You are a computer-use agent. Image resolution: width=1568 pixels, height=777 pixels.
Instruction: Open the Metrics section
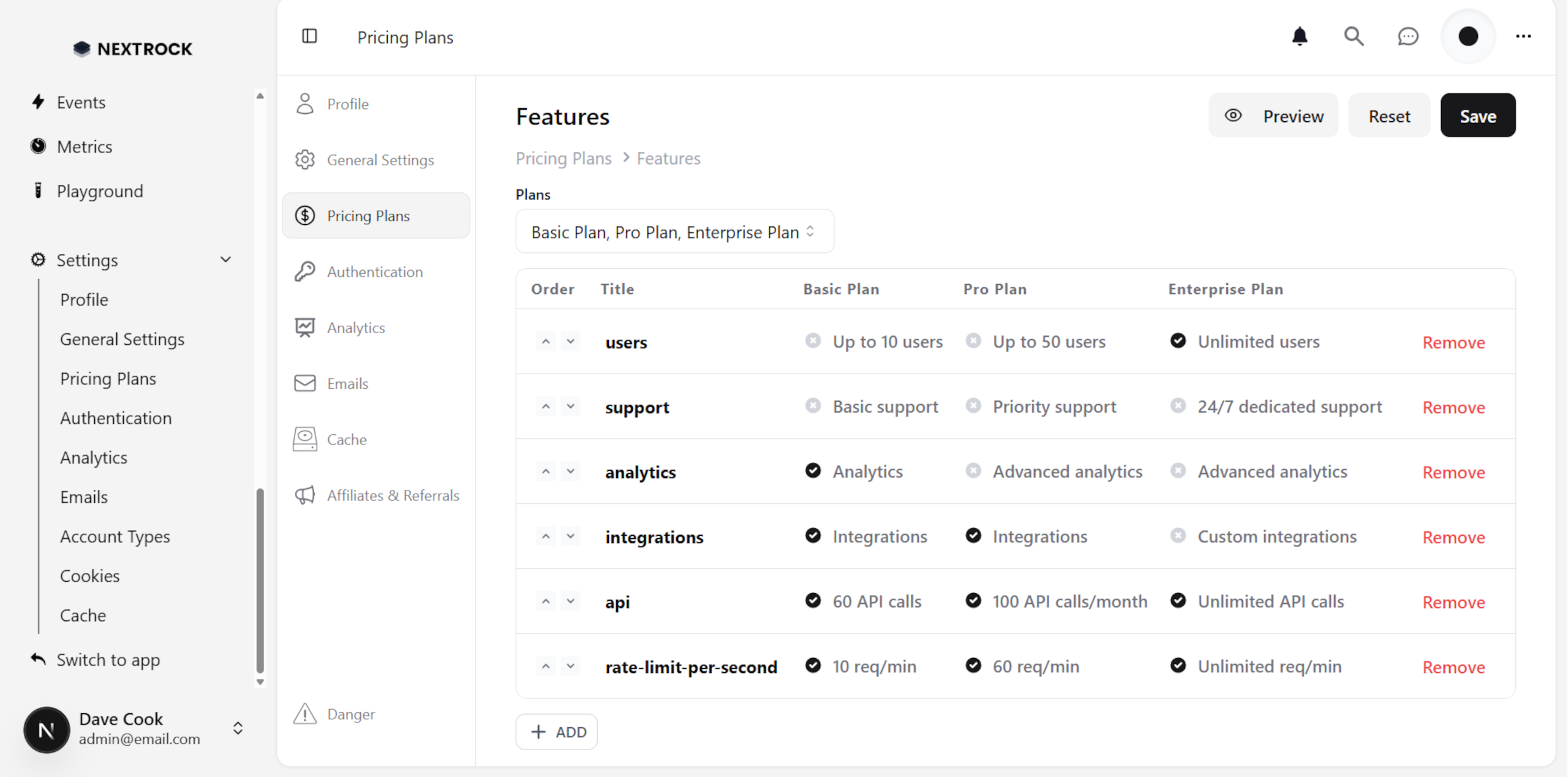point(85,146)
